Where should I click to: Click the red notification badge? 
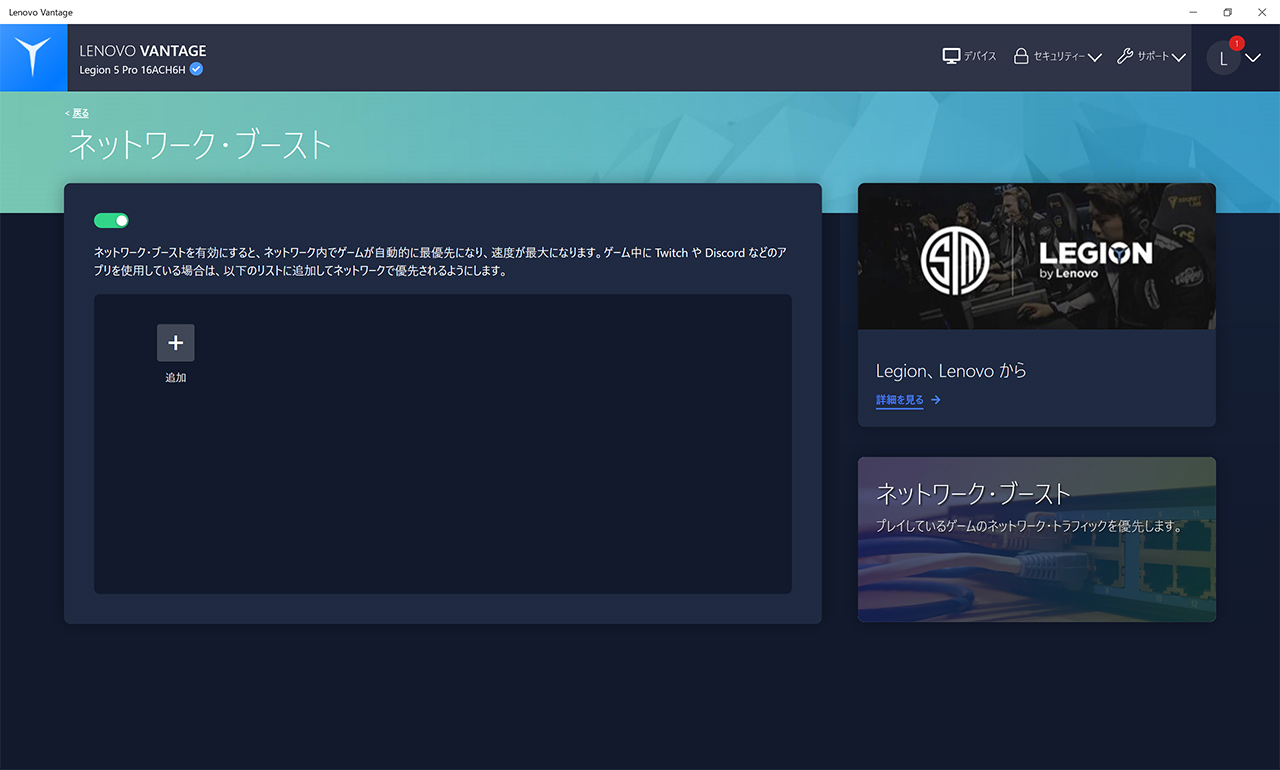coord(1237,43)
